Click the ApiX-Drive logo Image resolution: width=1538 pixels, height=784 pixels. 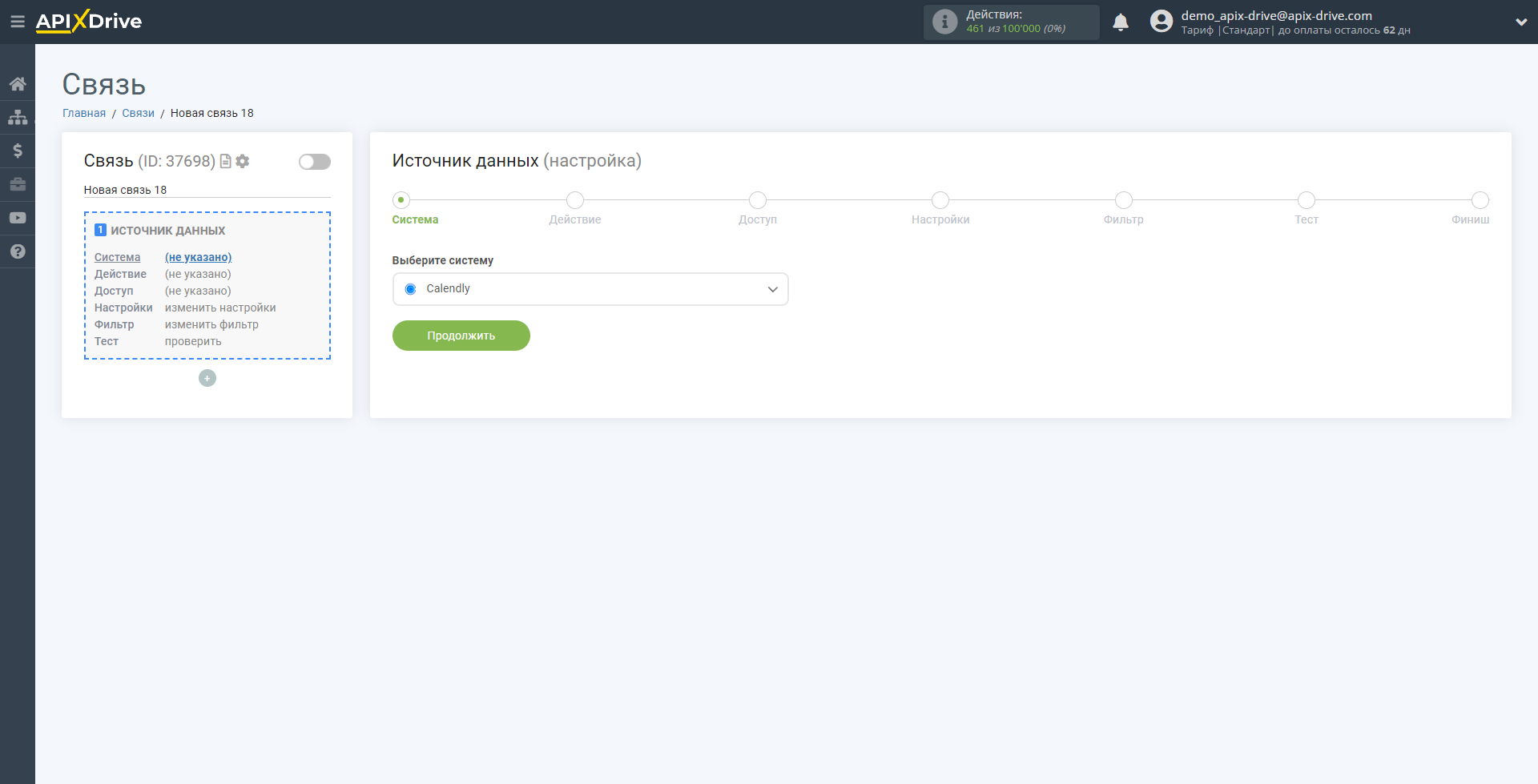tap(89, 22)
